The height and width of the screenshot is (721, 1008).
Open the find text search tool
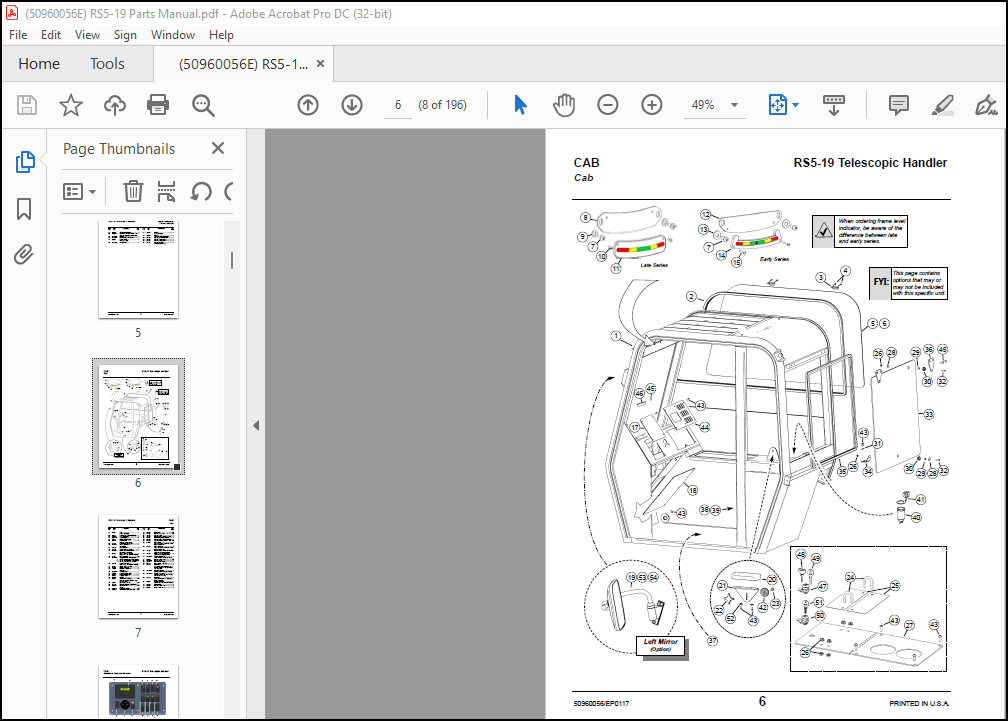pos(203,105)
